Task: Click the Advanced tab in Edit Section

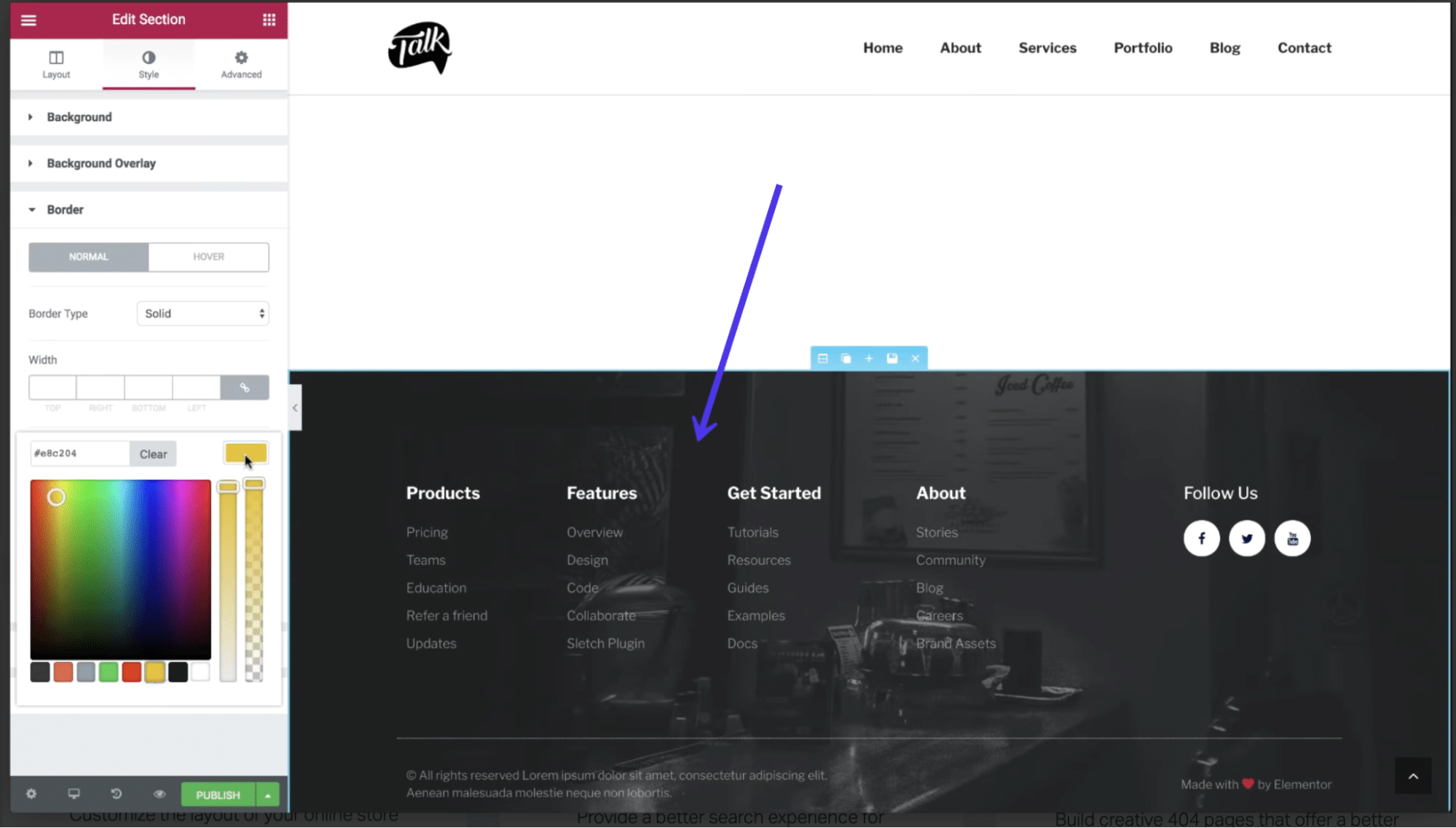Action: tap(241, 64)
